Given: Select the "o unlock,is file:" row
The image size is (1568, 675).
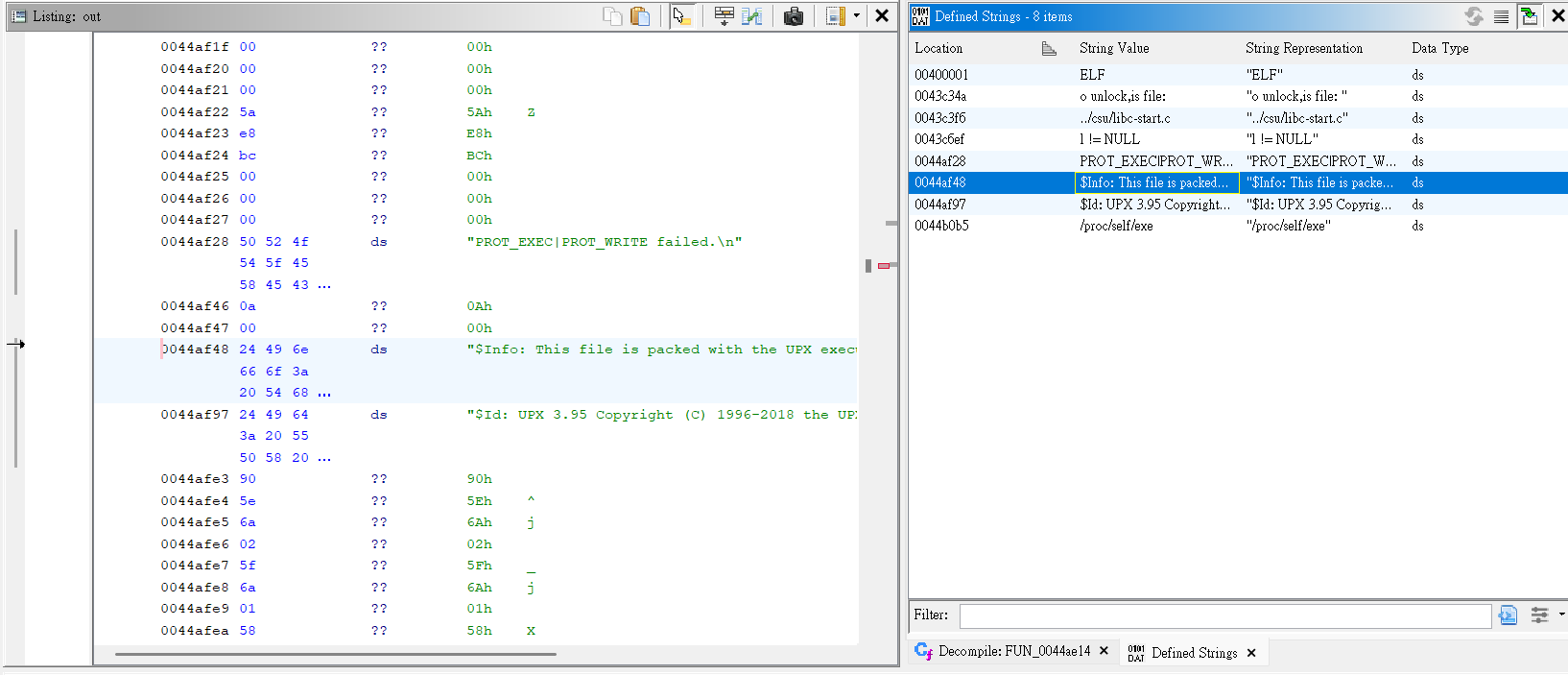Looking at the screenshot, I should pos(1238,96).
